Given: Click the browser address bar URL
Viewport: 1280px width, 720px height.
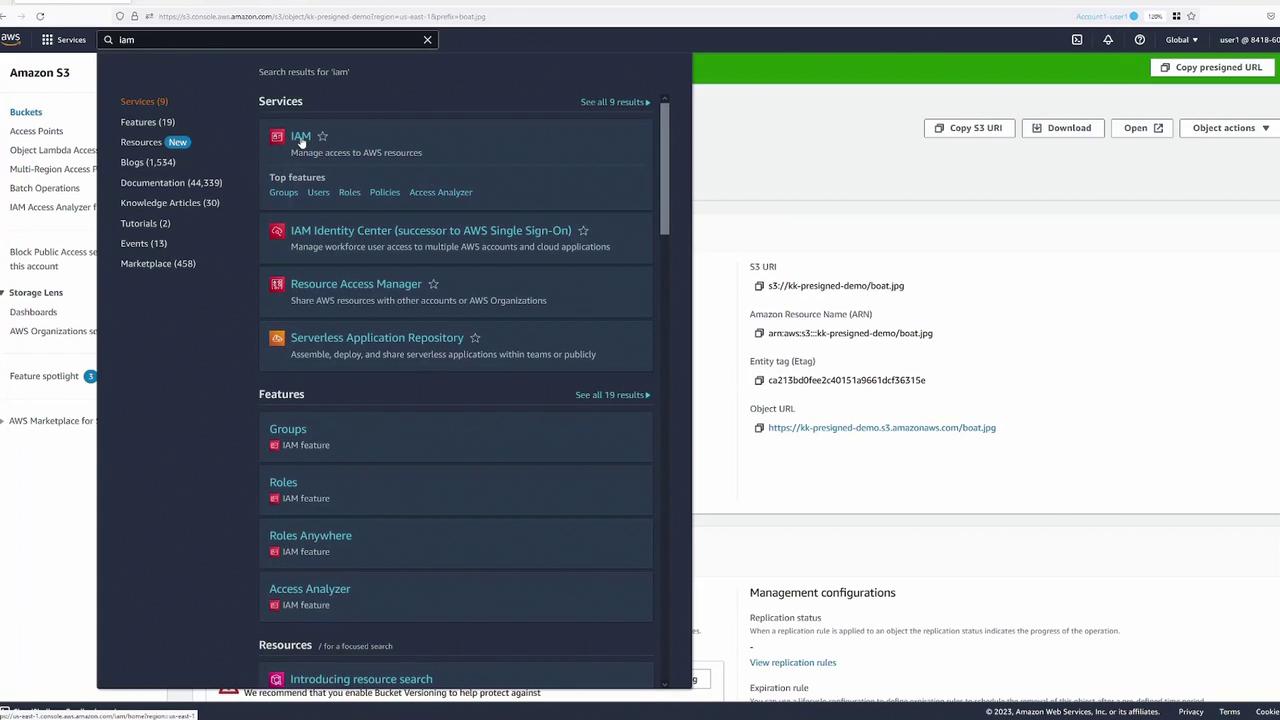Looking at the screenshot, I should click(x=322, y=16).
